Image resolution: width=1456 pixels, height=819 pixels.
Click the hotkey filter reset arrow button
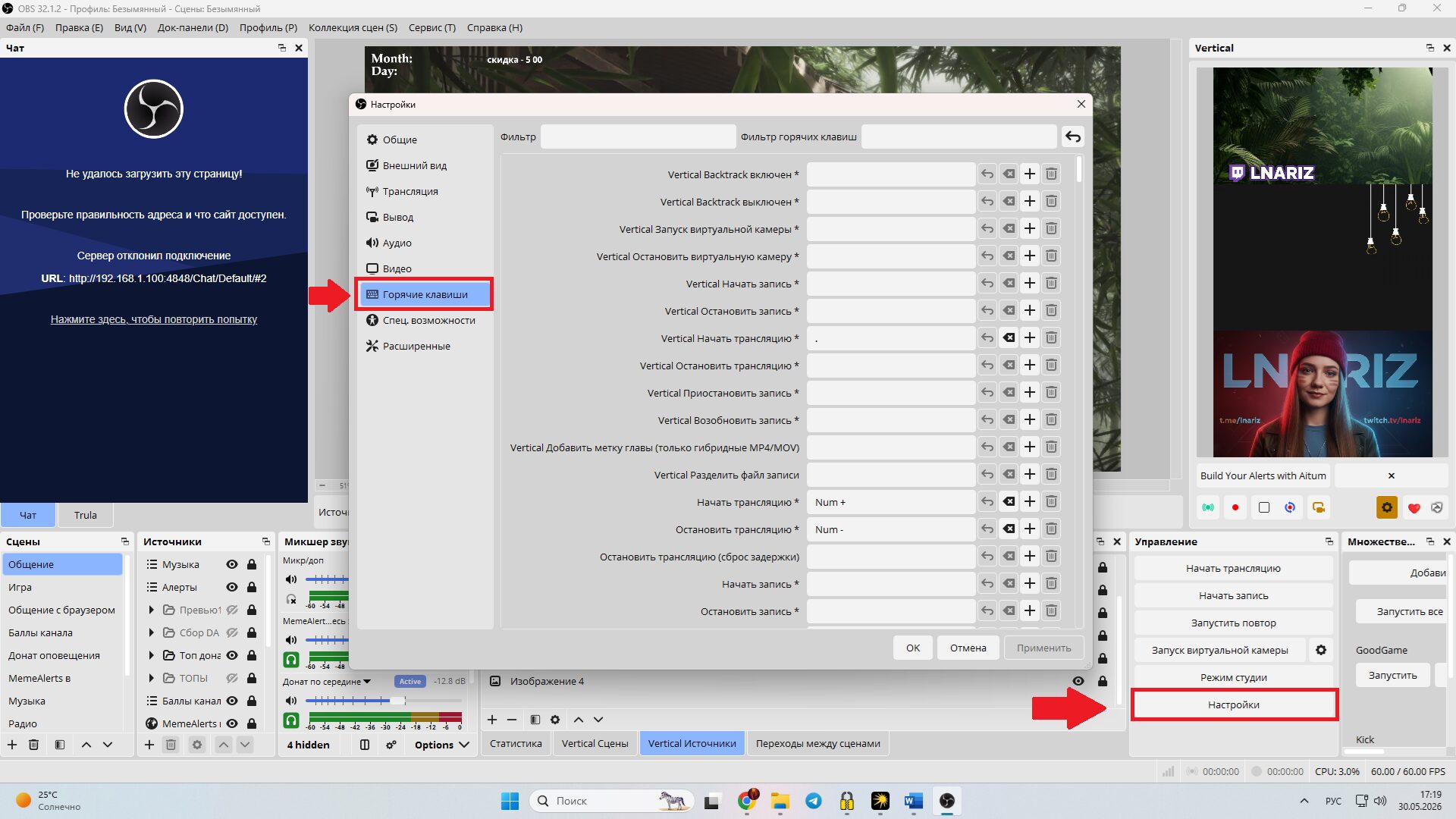click(x=1073, y=136)
